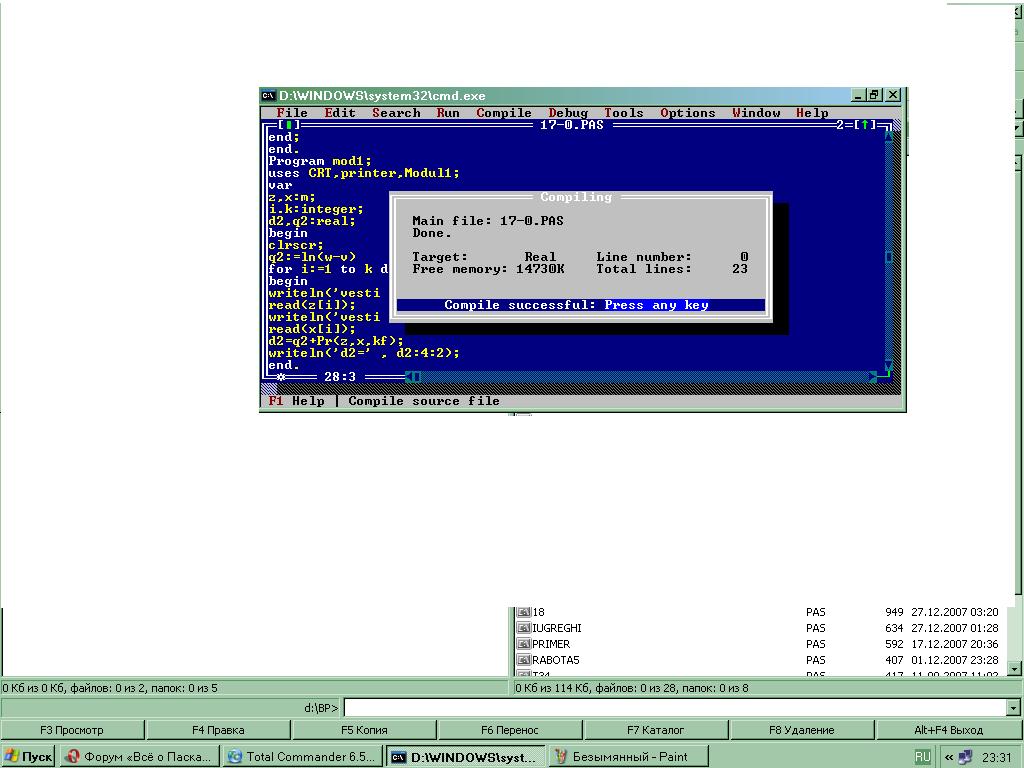This screenshot has width=1024, height=768.
Task: Open Paint from the taskbar
Action: [x=628, y=756]
